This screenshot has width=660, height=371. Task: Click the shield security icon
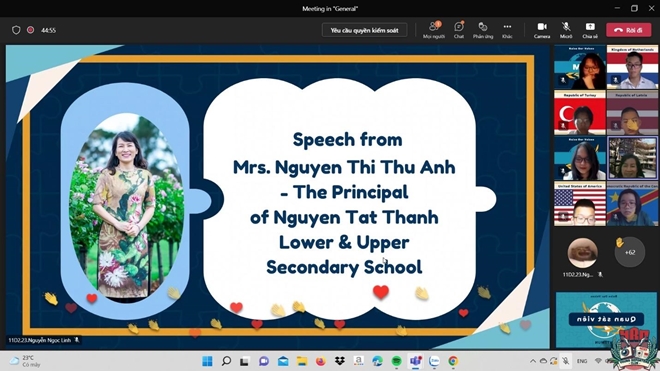pos(16,30)
